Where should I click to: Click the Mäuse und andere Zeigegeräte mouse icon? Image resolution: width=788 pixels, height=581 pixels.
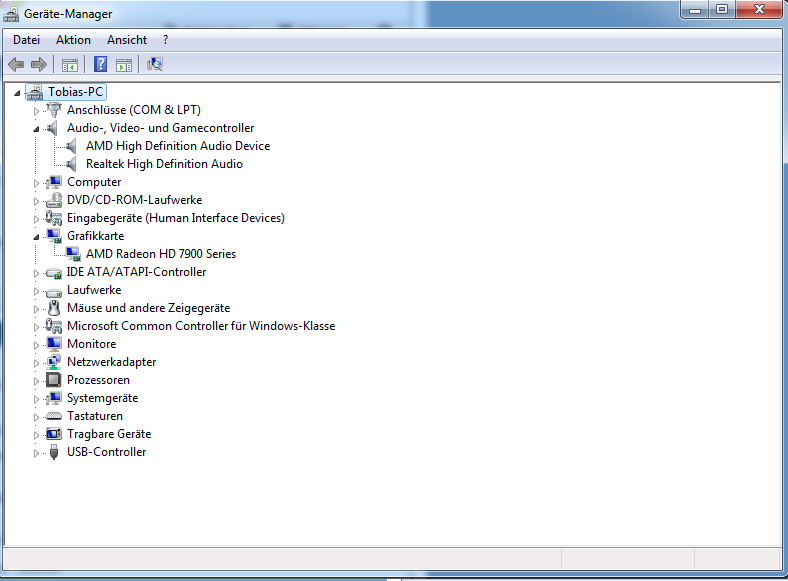click(x=54, y=308)
